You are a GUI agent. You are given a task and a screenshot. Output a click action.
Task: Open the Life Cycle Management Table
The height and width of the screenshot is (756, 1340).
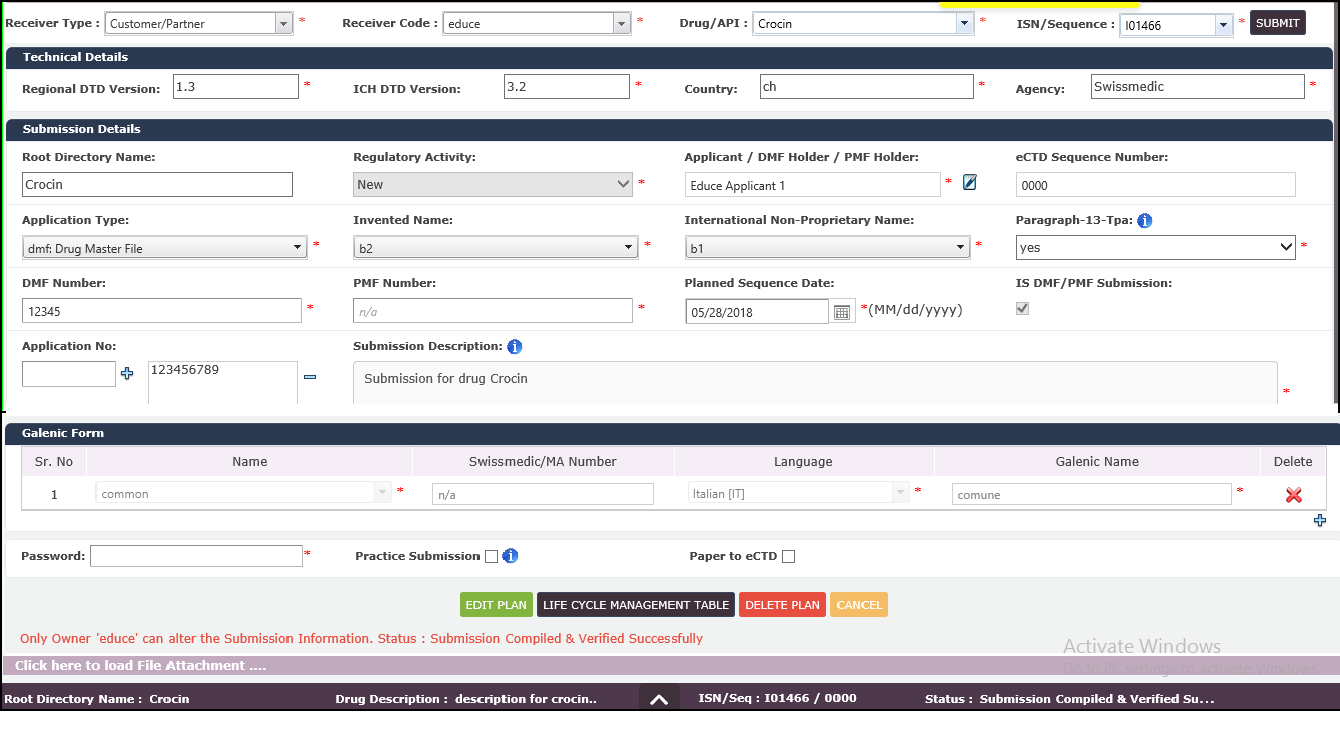coord(635,605)
